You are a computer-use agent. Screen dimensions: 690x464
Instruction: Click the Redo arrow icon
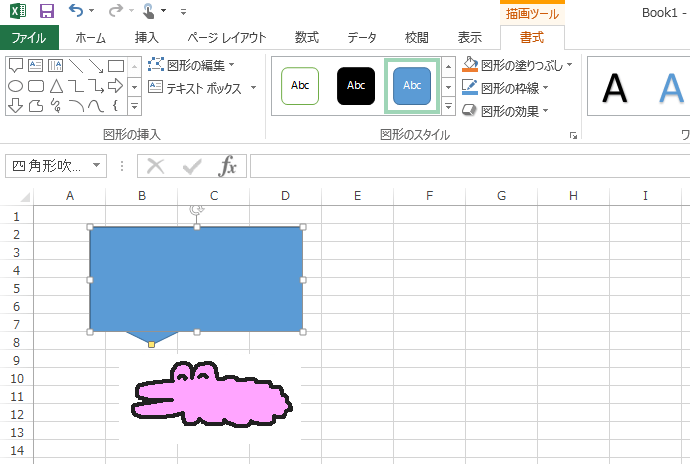point(115,11)
